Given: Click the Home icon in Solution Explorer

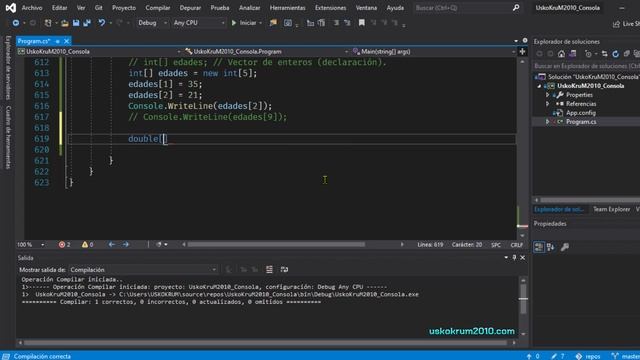Looking at the screenshot, I should pos(562,54).
